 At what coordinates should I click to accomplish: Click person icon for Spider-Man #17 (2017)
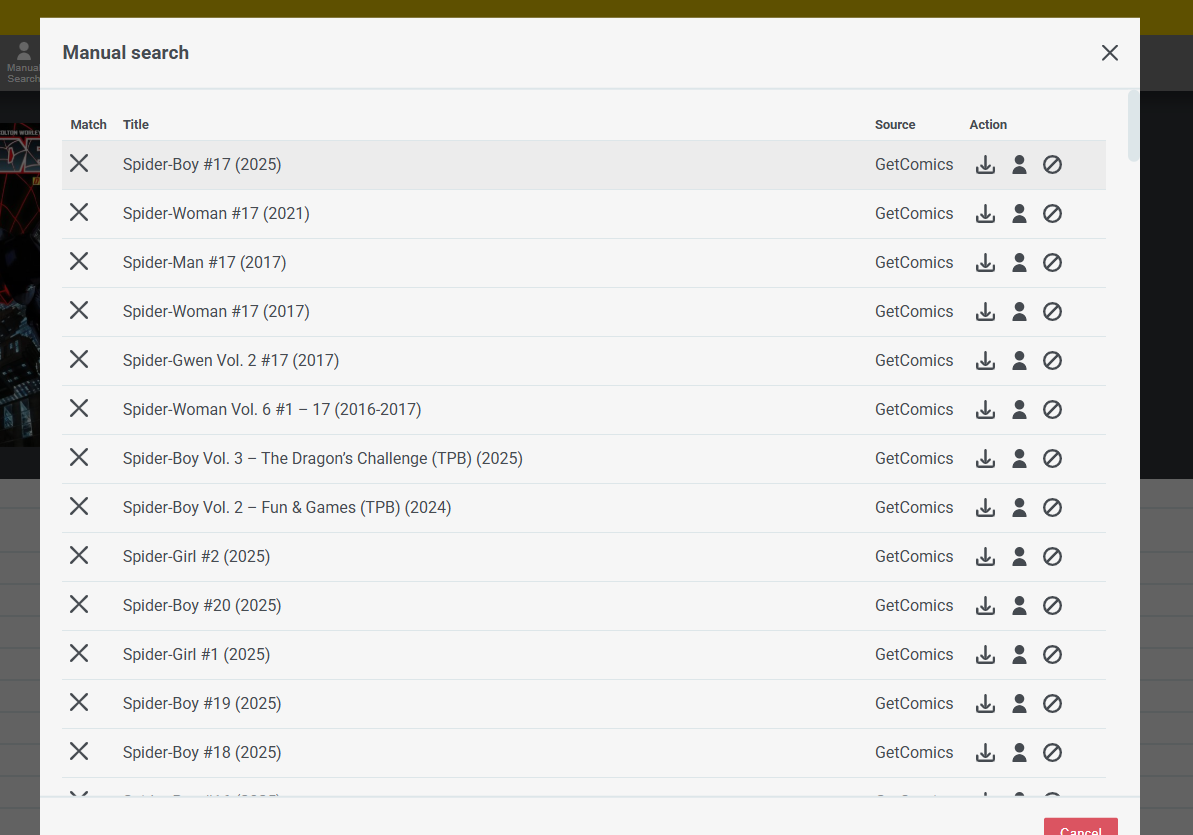tap(1020, 263)
